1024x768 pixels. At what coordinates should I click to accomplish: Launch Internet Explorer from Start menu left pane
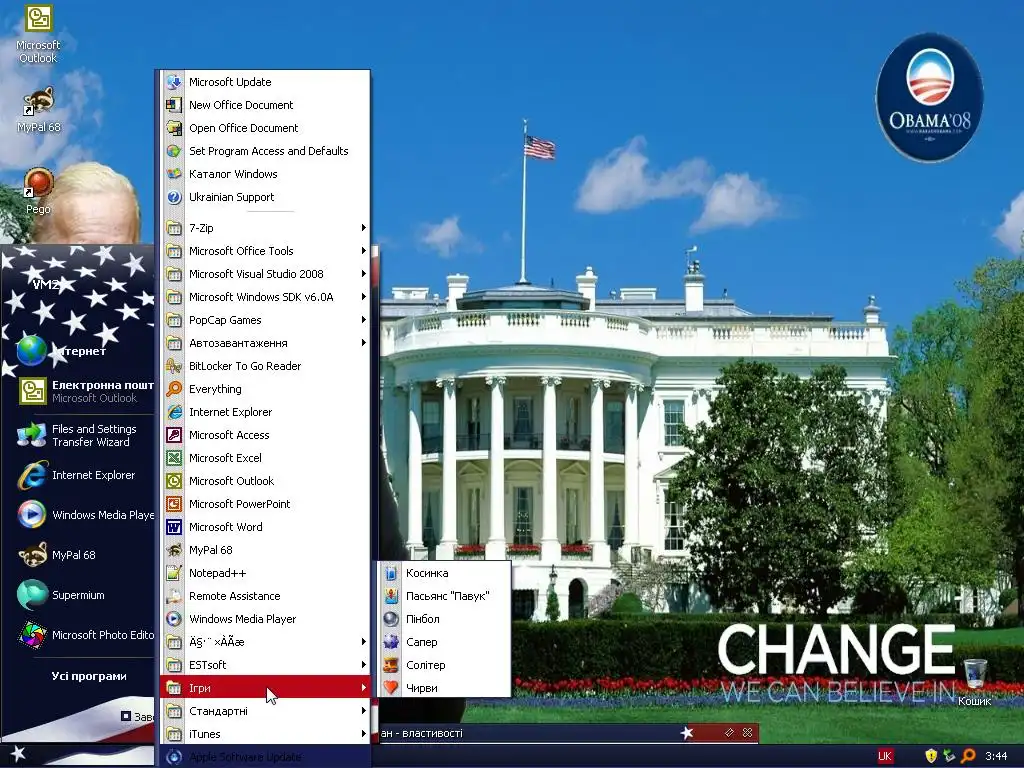[x=78, y=475]
